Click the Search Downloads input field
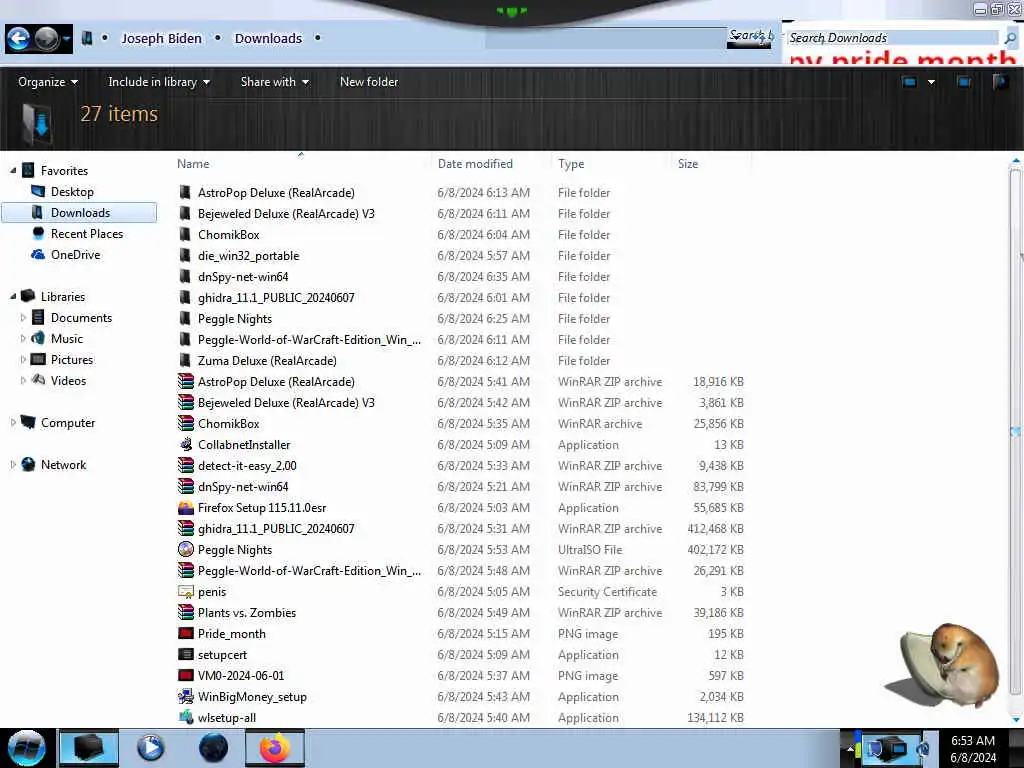 click(x=893, y=38)
